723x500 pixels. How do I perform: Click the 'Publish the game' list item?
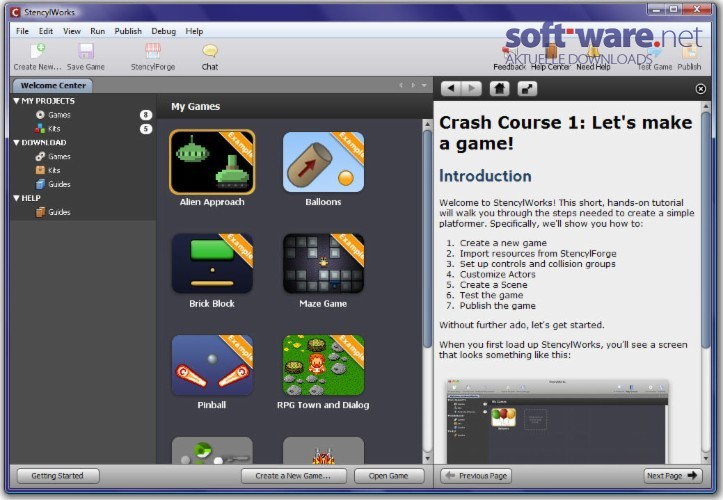tap(498, 305)
